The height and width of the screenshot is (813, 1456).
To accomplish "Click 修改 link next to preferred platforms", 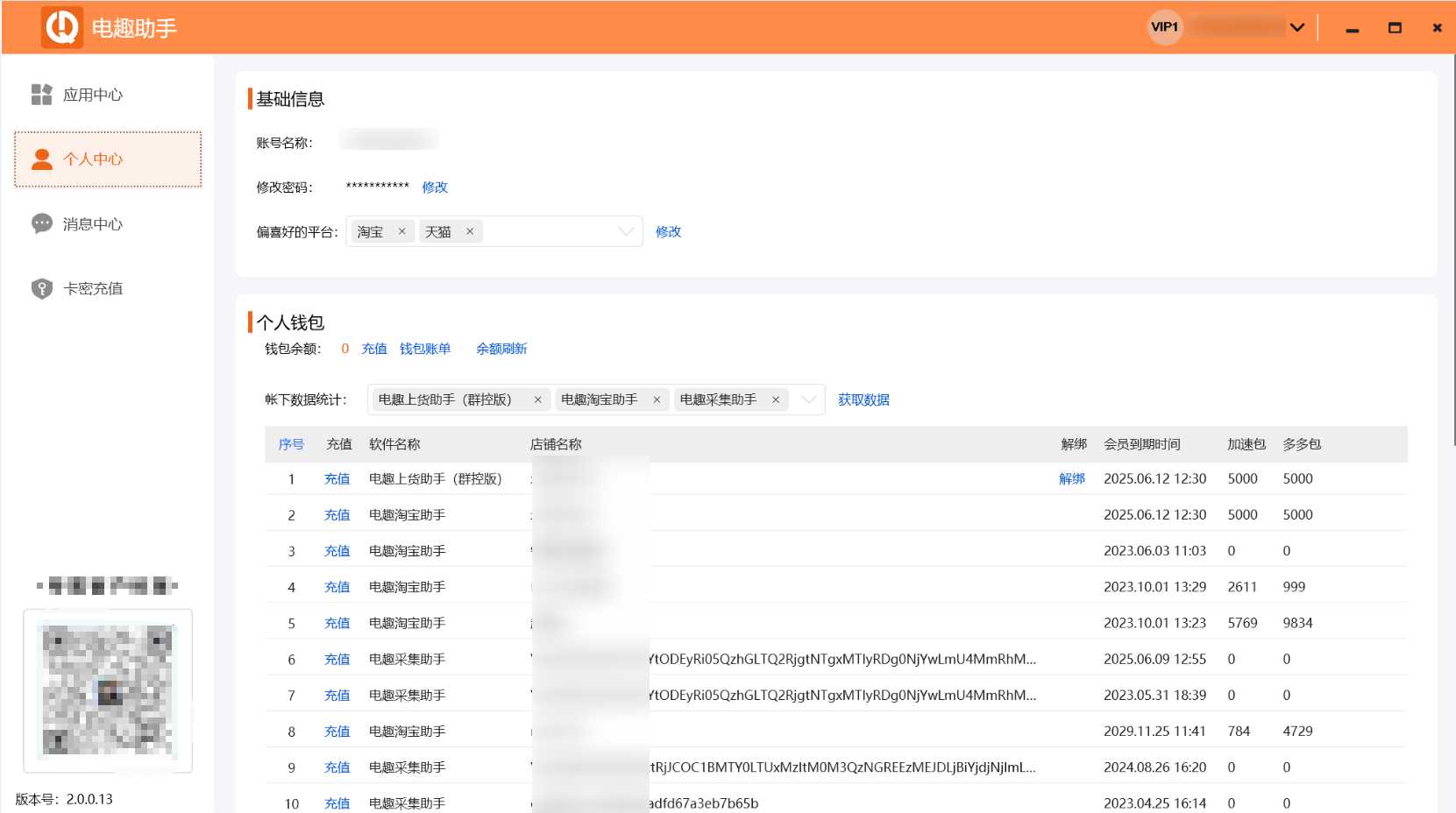I will click(668, 231).
